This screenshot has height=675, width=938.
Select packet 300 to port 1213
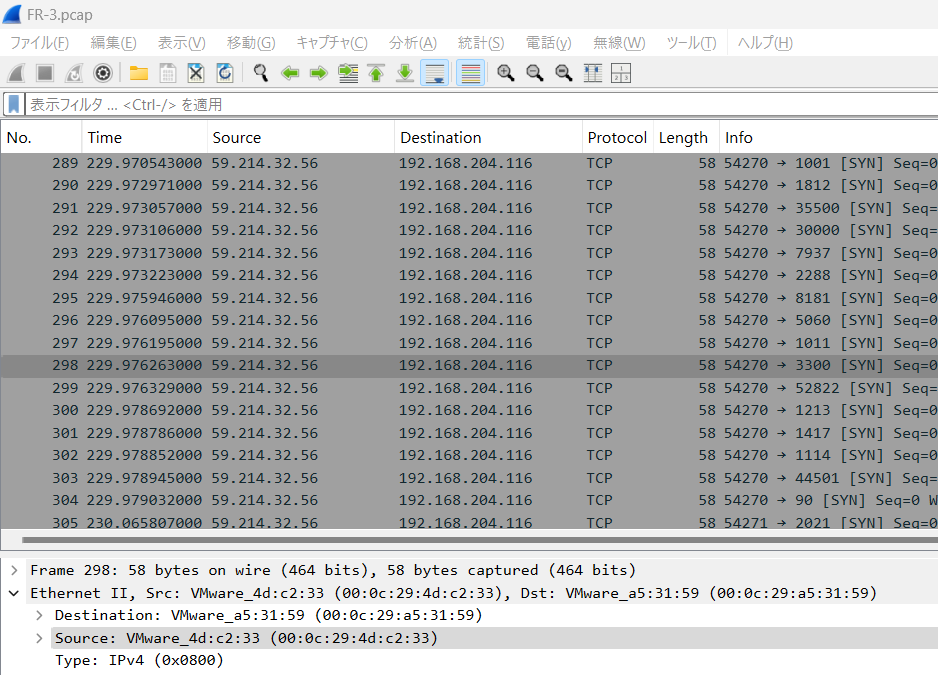point(470,410)
